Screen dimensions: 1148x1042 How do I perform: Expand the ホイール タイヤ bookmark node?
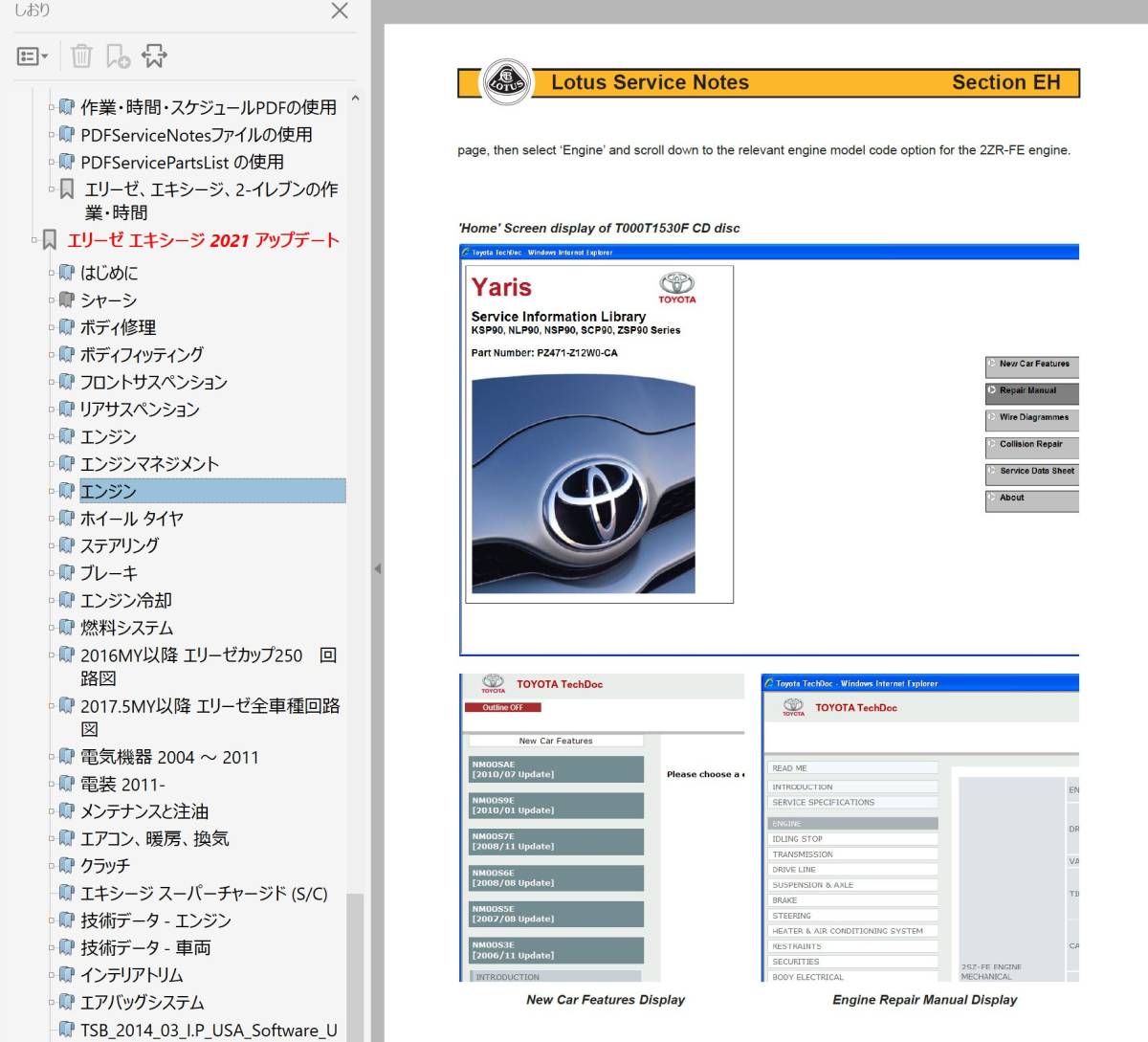[x=52, y=518]
